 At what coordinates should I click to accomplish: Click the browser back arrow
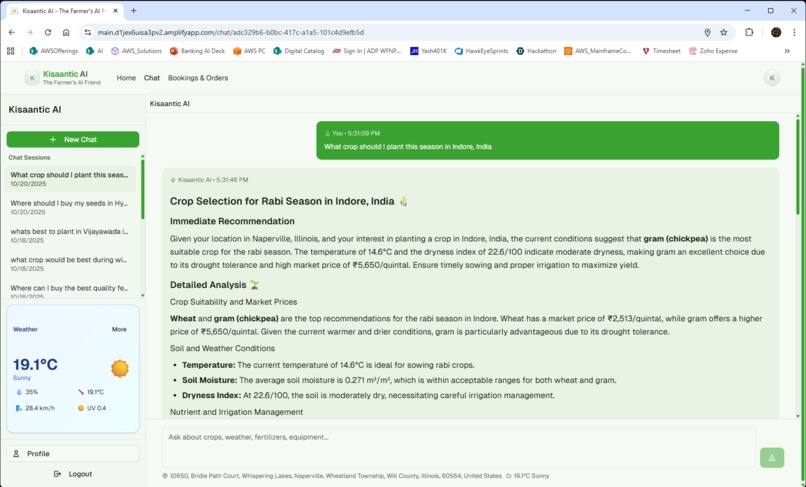point(12,32)
